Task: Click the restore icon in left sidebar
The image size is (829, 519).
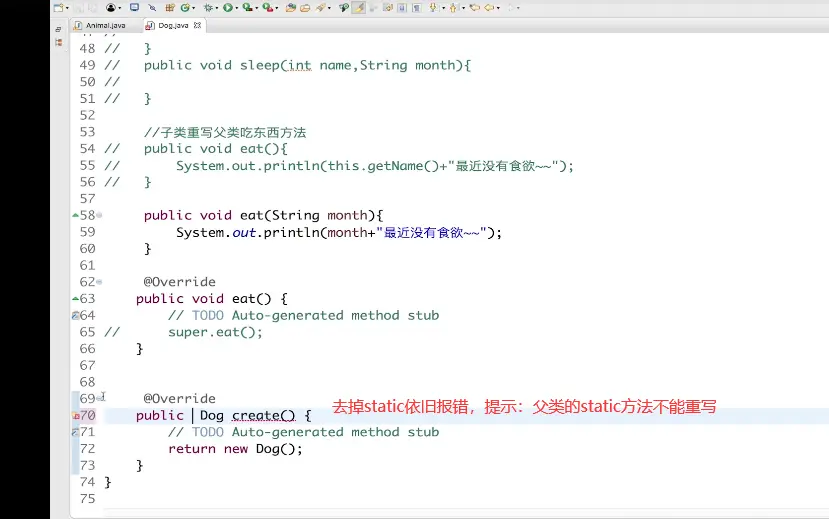Action: [x=57, y=30]
